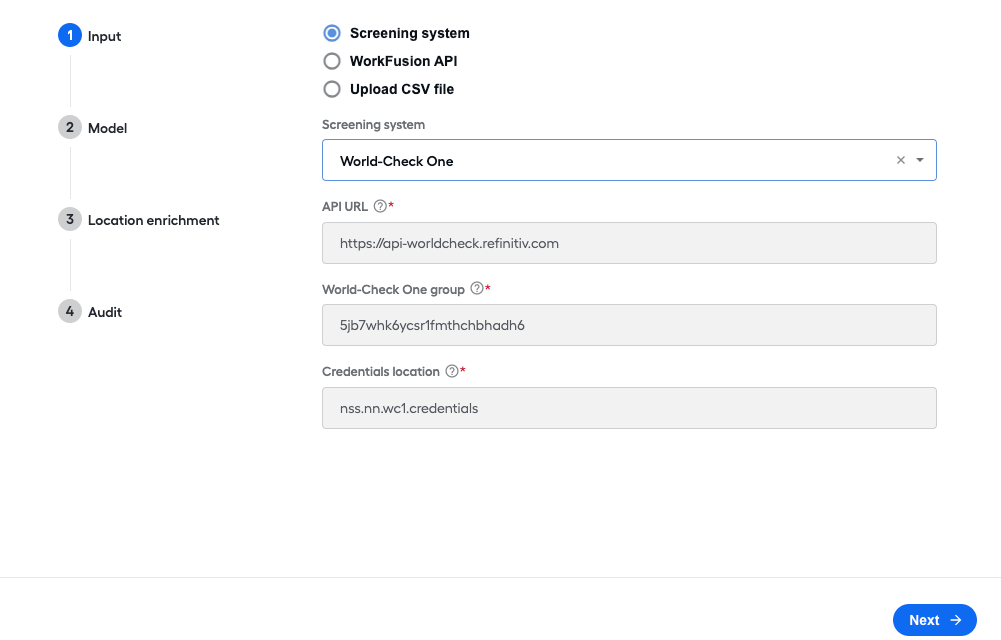1001x640 pixels.
Task: Click the 'Credentials location' label
Action: point(381,372)
